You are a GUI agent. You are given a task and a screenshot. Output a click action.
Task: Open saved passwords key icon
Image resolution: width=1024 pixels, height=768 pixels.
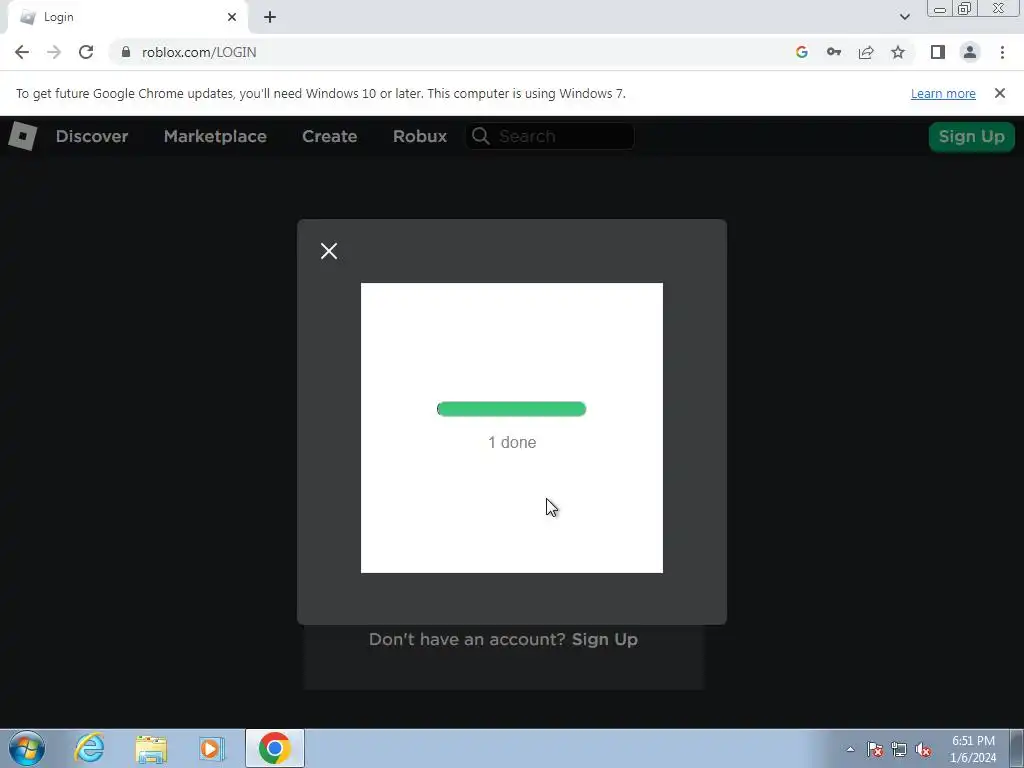point(834,52)
